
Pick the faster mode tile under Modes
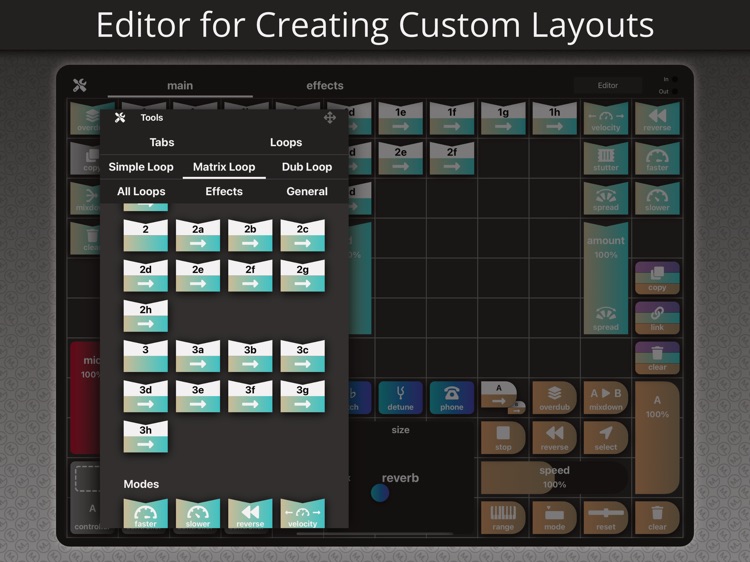(x=145, y=513)
